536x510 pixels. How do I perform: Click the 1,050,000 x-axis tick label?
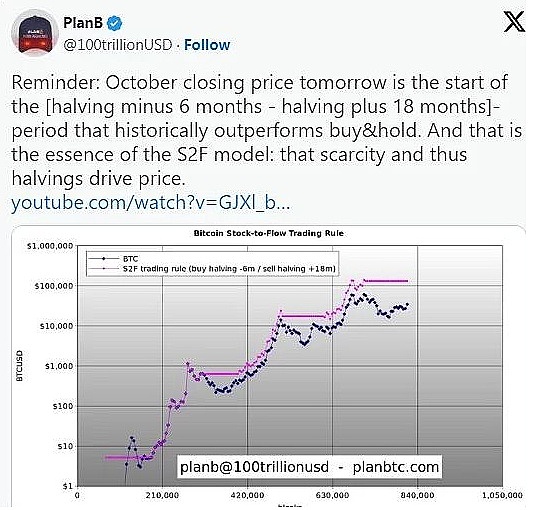(502, 495)
